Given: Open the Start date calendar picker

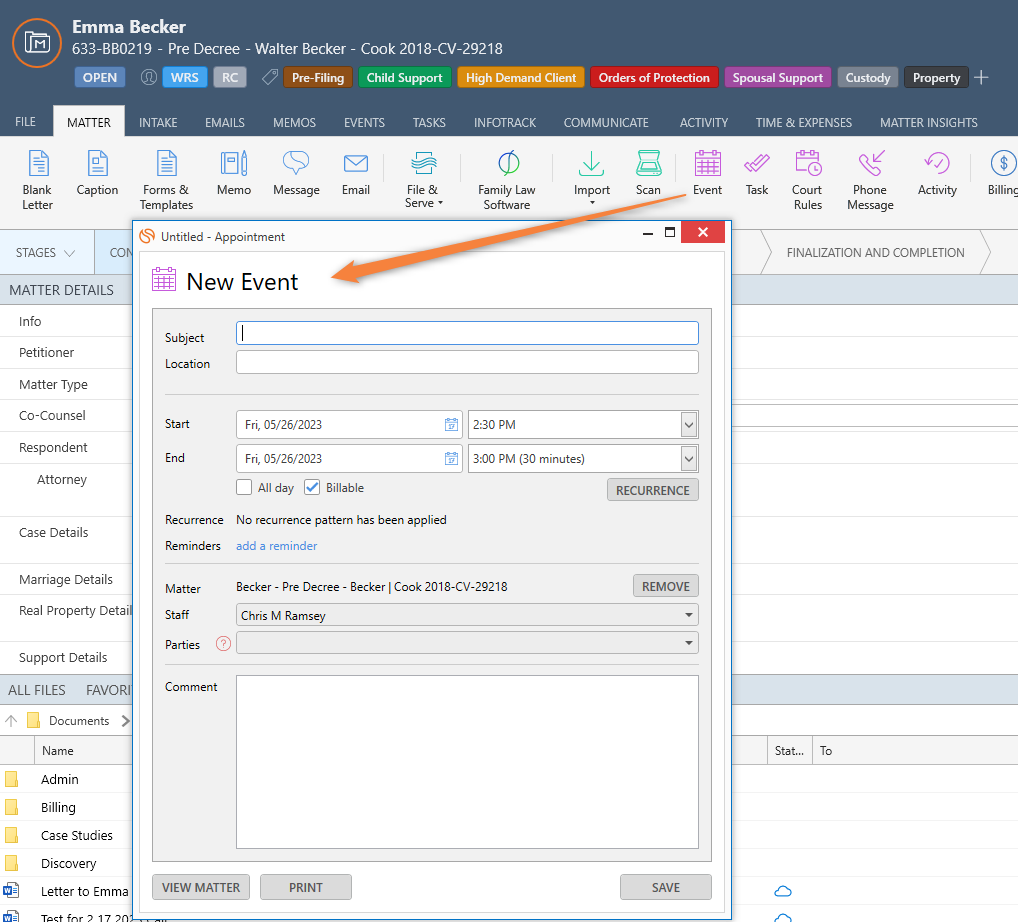Looking at the screenshot, I should pos(451,425).
